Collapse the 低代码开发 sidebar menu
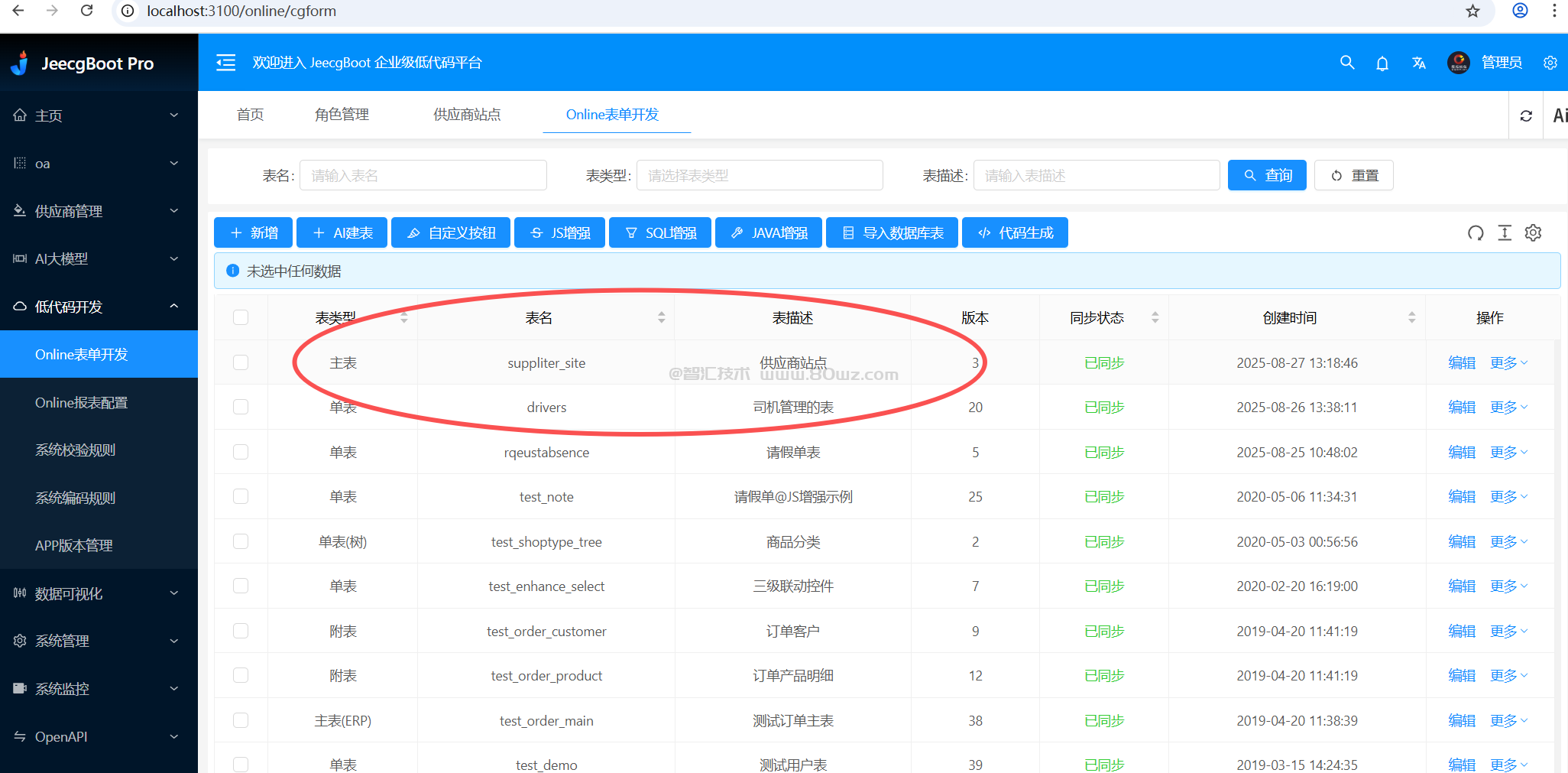 (99, 307)
